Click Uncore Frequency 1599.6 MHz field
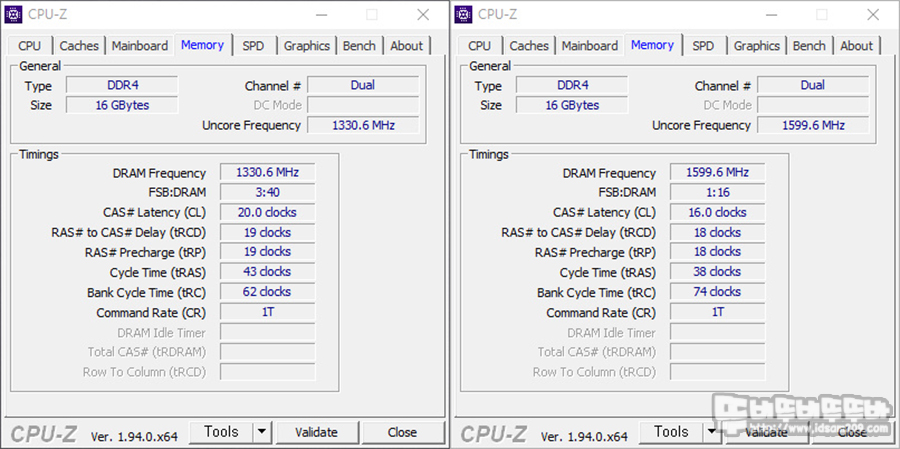The height and width of the screenshot is (449, 900). tap(813, 125)
